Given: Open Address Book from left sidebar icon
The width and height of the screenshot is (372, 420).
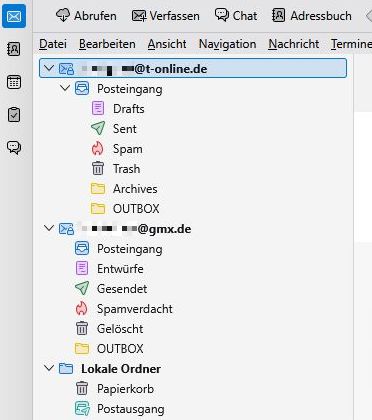Looking at the screenshot, I should 14,49.
